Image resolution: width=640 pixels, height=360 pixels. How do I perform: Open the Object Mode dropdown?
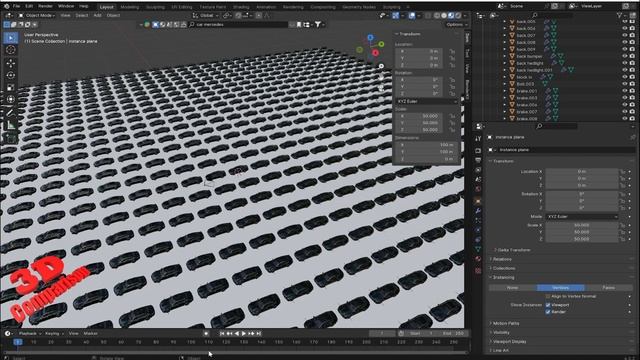pos(37,16)
